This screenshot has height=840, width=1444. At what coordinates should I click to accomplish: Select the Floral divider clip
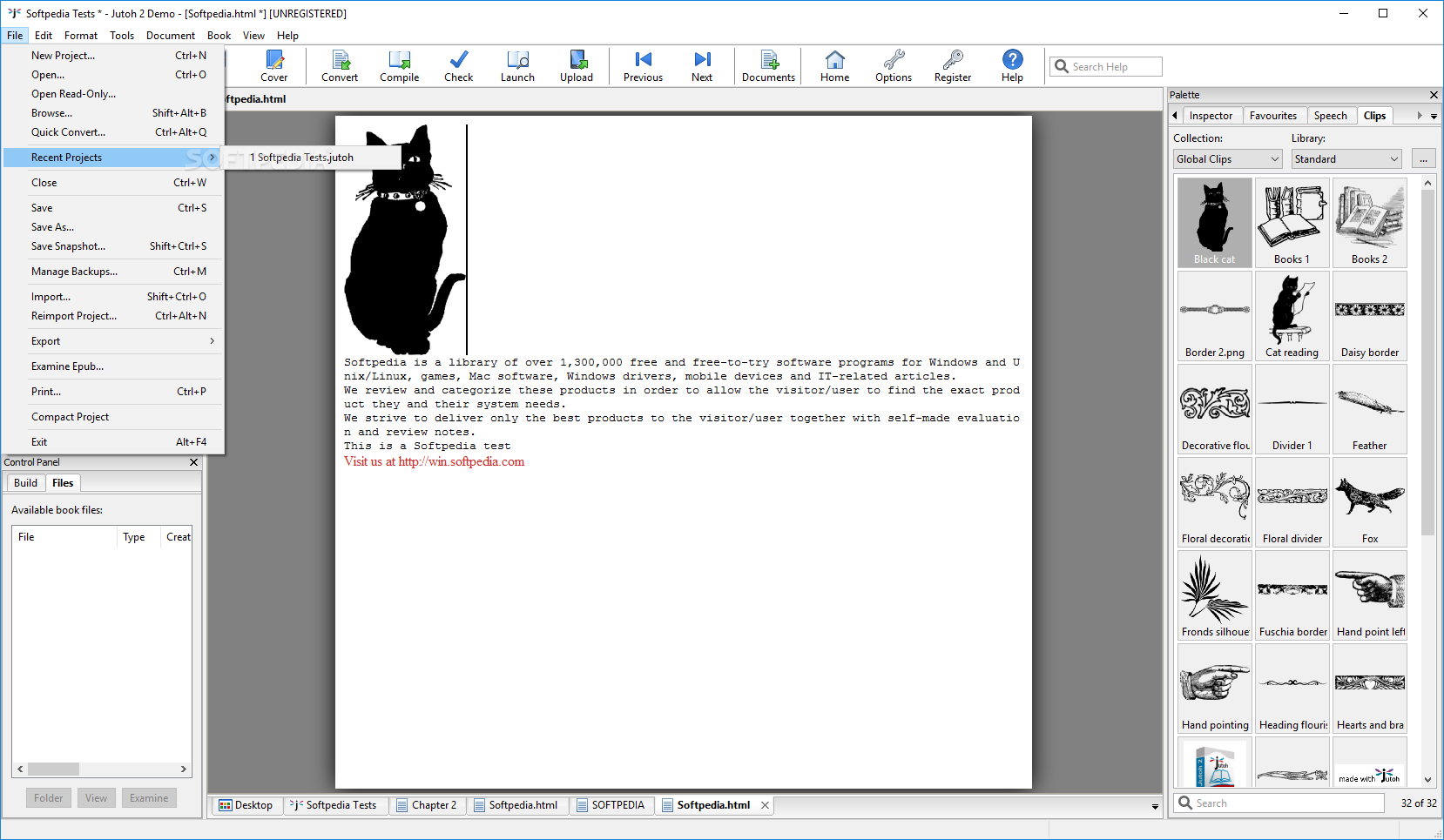(1292, 501)
